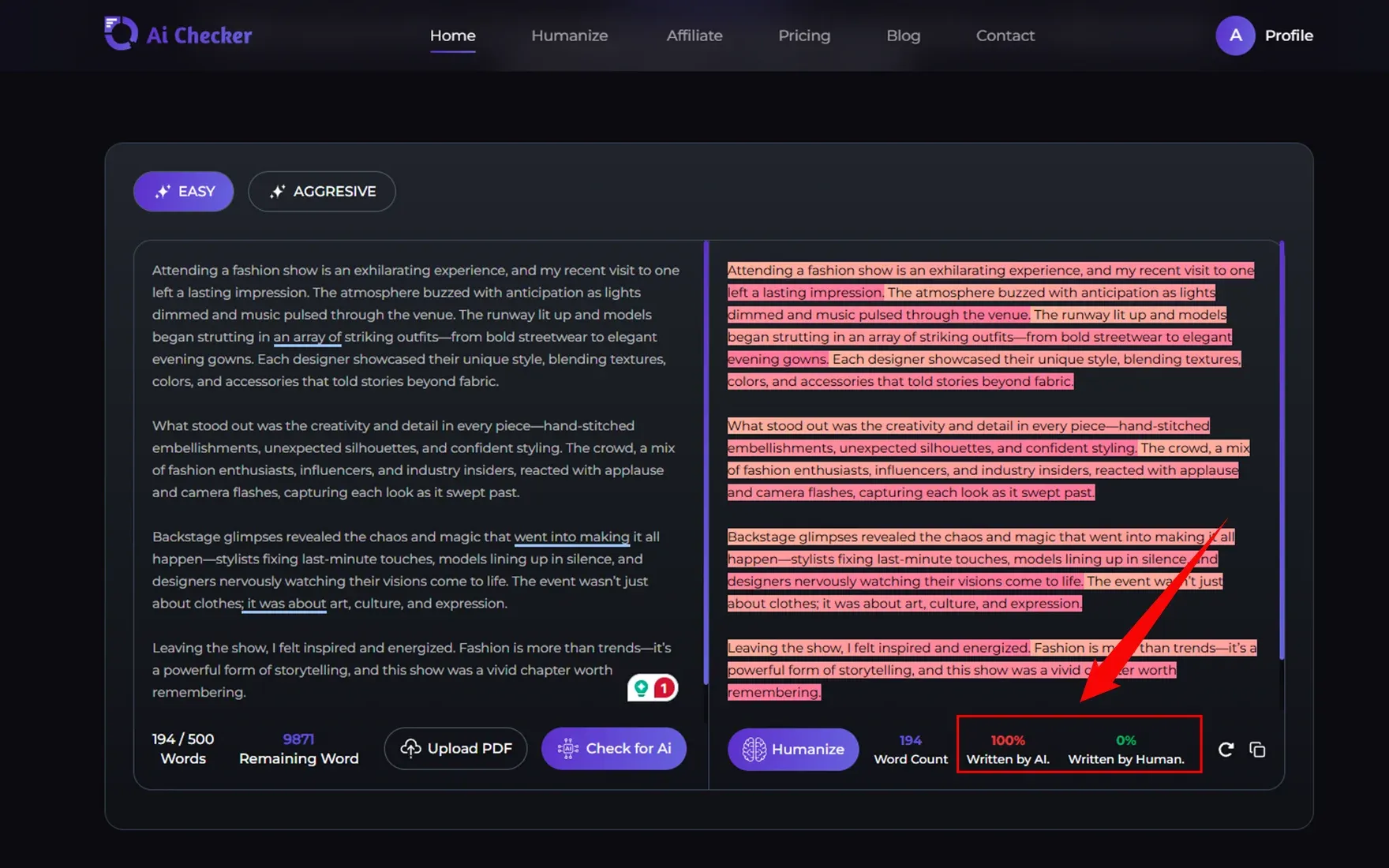The width and height of the screenshot is (1389, 868).
Task: Click the "100% Written by AI." result
Action: tap(1008, 750)
